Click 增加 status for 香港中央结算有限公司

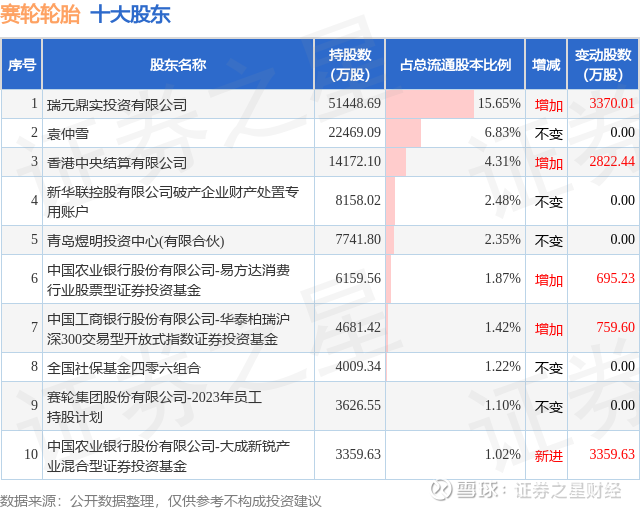[x=549, y=163]
